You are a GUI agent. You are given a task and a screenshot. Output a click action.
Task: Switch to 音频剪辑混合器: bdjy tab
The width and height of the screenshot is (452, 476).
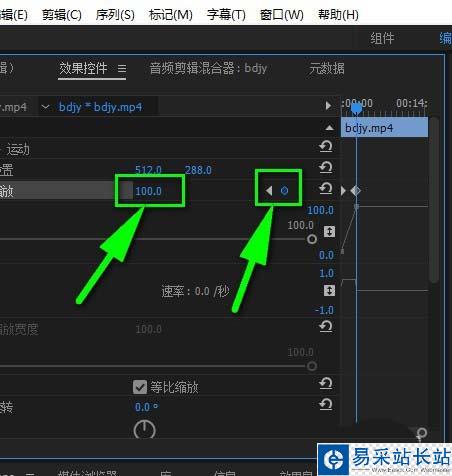click(x=208, y=68)
